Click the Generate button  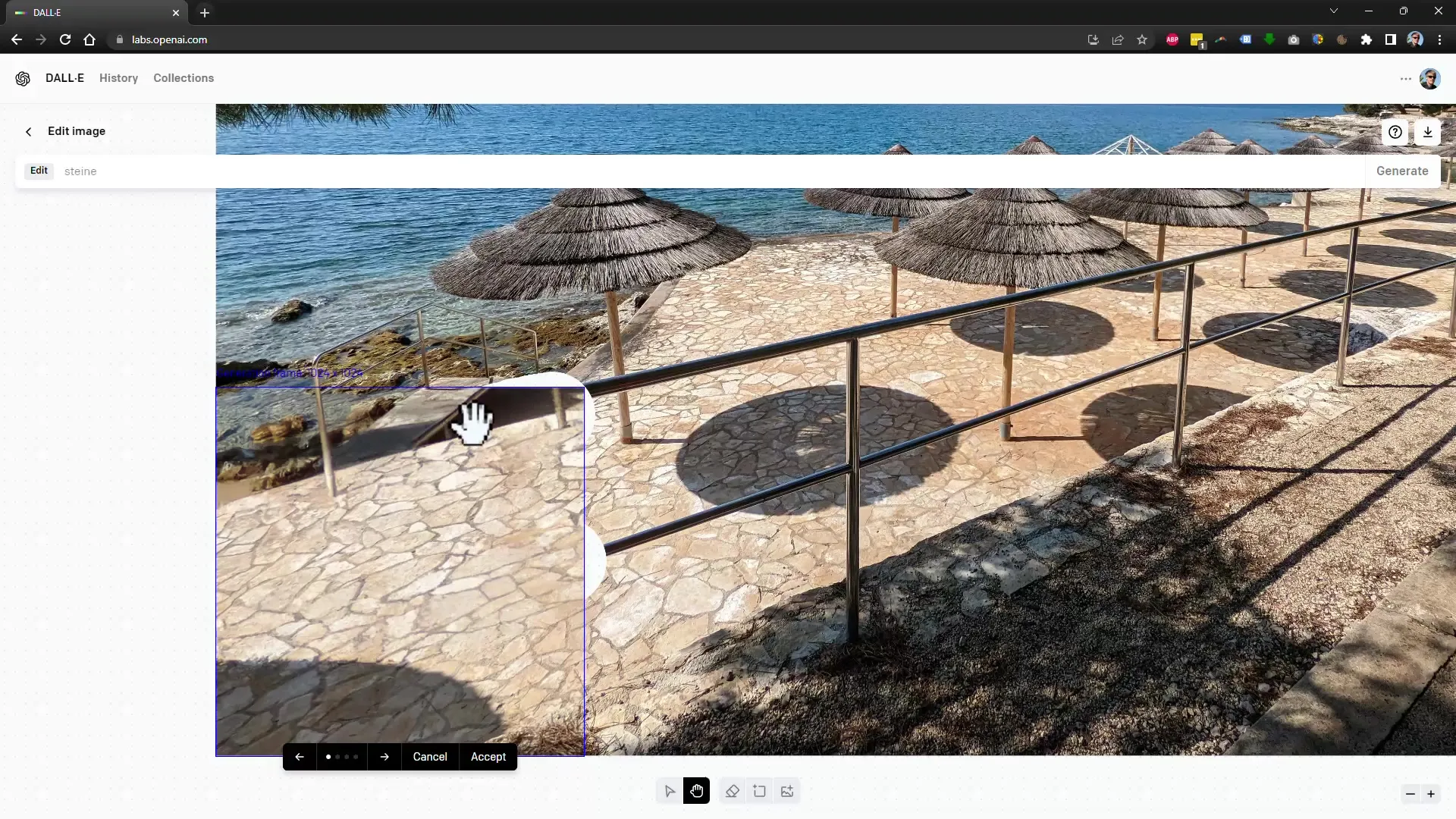[1402, 170]
